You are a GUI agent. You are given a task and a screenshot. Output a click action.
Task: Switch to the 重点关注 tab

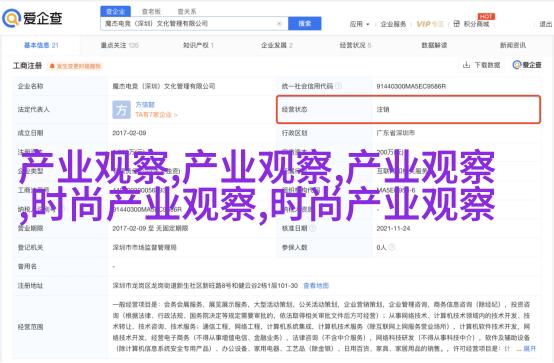119,45
